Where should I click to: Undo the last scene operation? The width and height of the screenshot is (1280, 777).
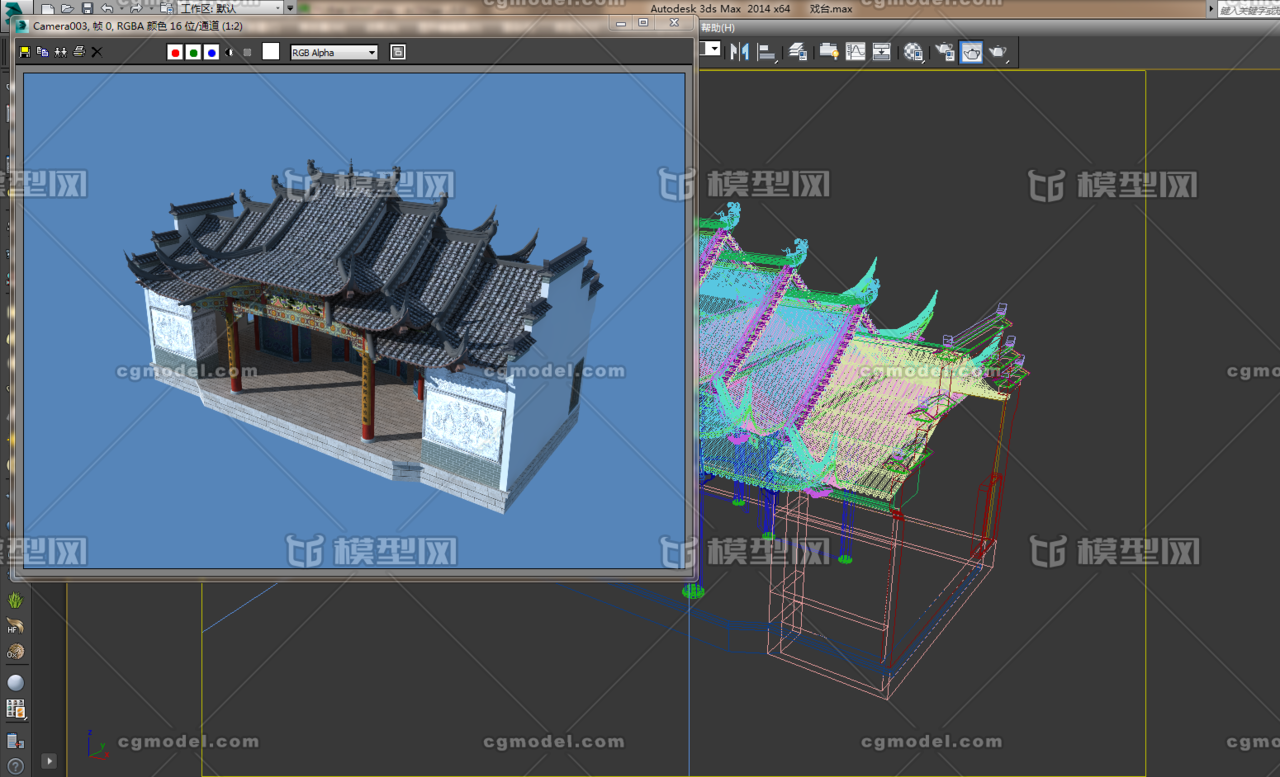coord(107,9)
